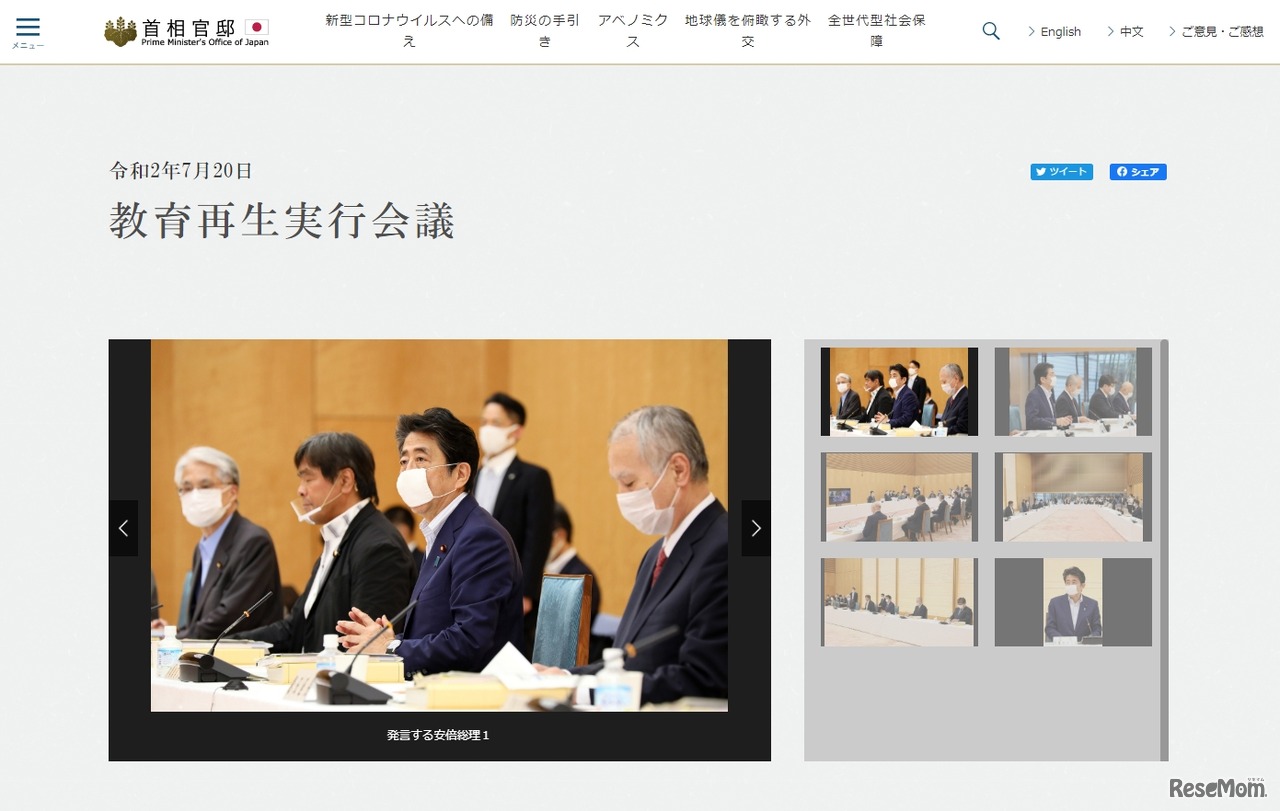
Task: Open the hamburger メニュー
Action: [27, 29]
